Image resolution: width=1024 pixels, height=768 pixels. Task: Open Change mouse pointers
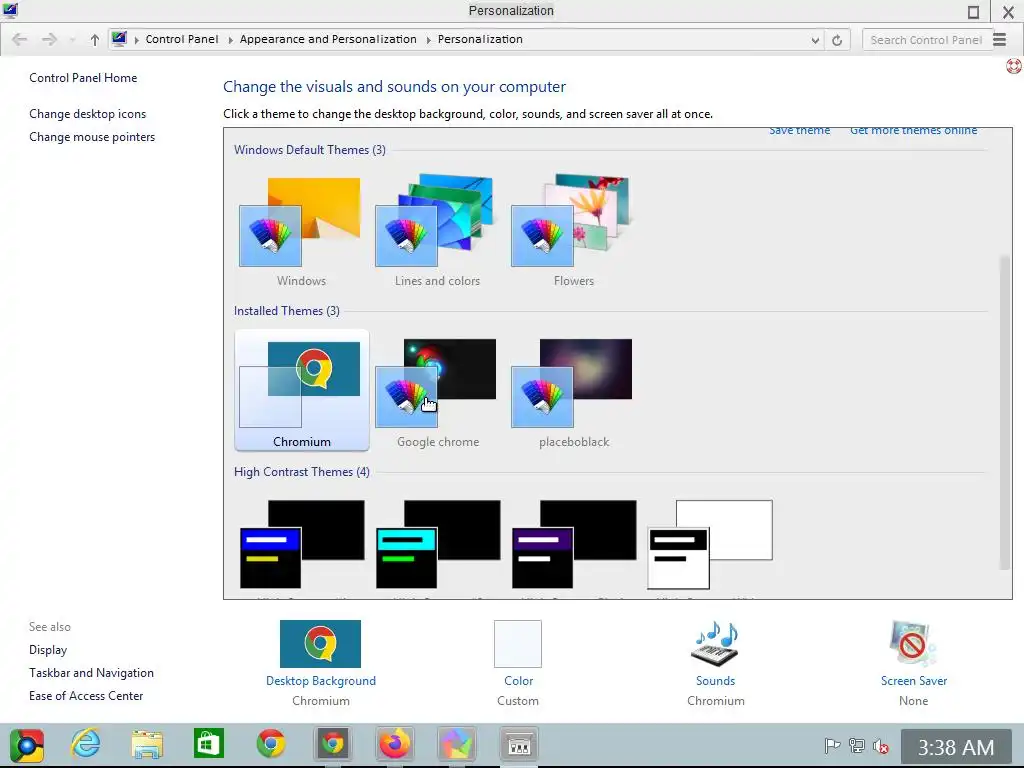[92, 136]
